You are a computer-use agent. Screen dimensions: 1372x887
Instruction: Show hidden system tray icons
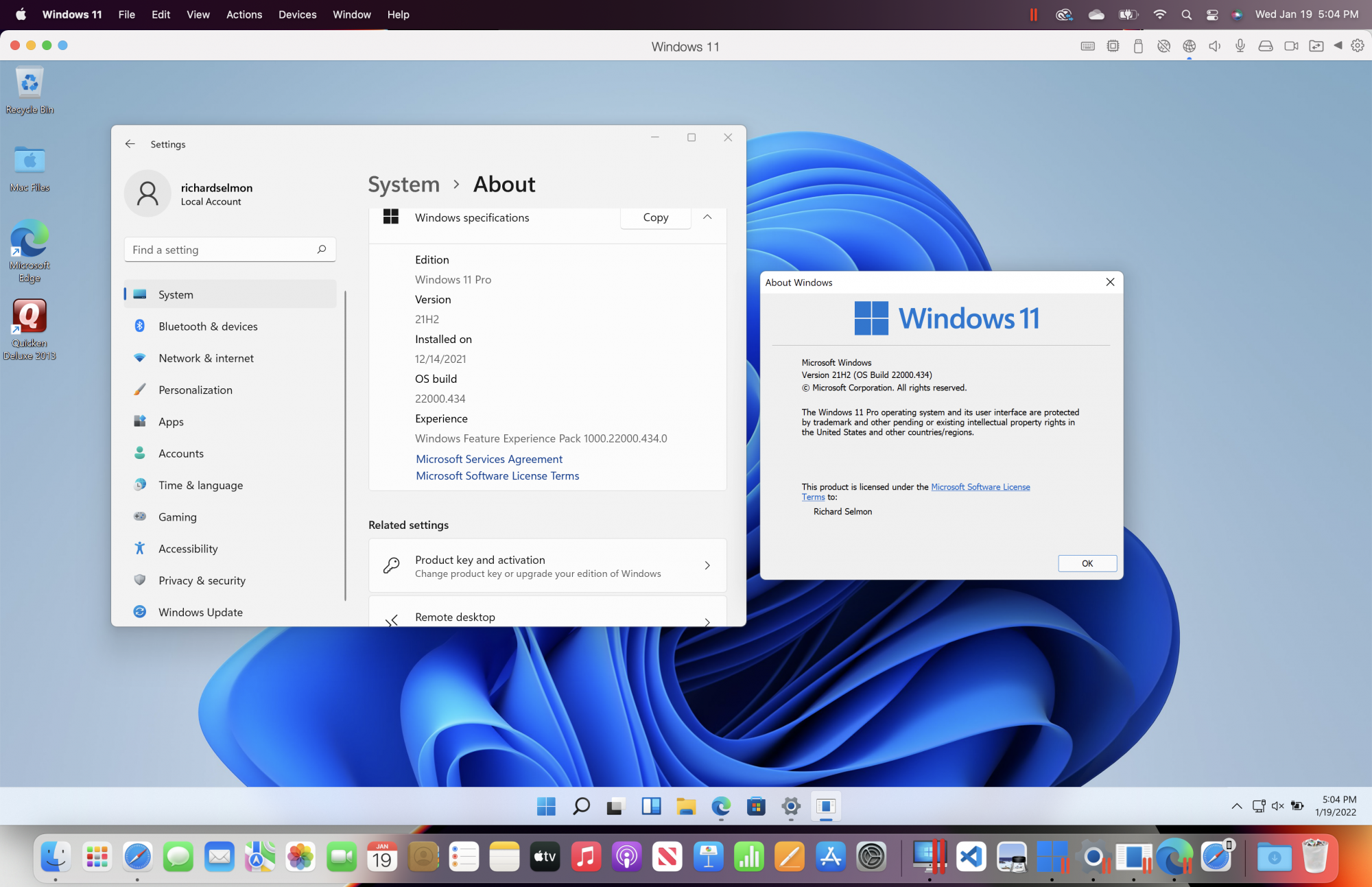(x=1237, y=806)
